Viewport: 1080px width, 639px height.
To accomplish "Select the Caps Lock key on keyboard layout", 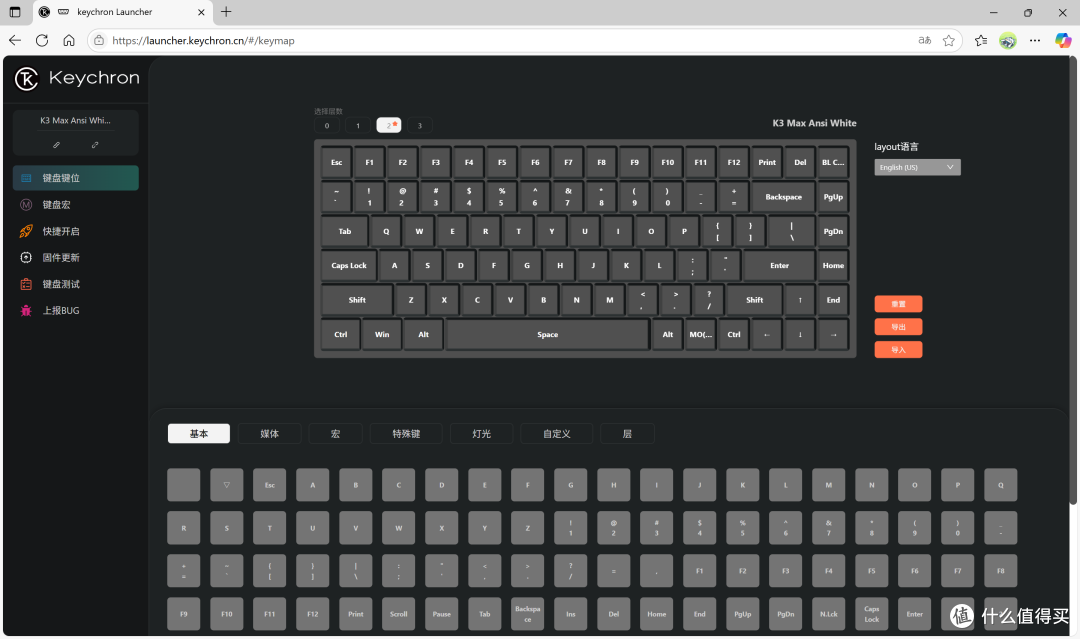I will click(349, 266).
